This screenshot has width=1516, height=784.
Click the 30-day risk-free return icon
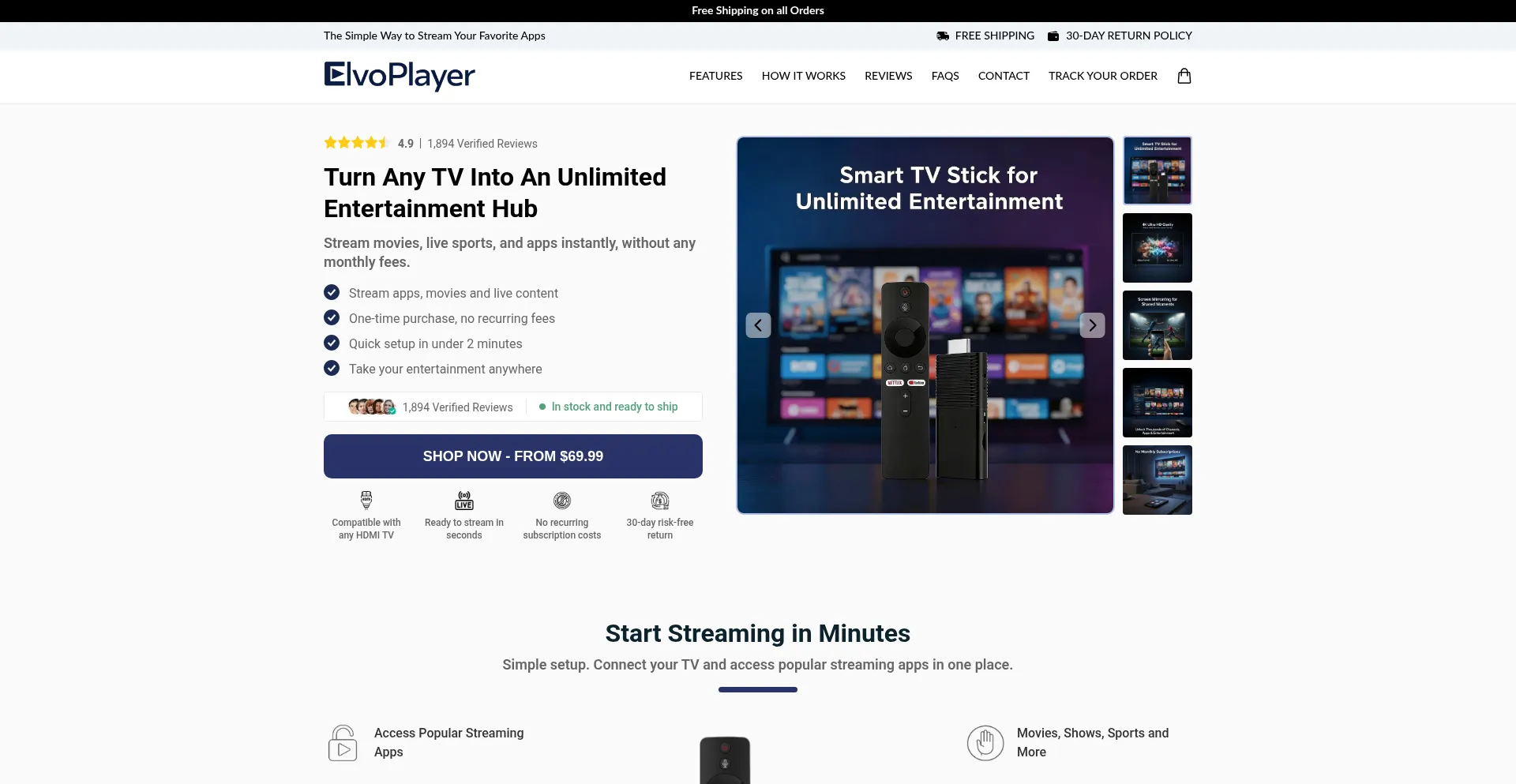[660, 501]
